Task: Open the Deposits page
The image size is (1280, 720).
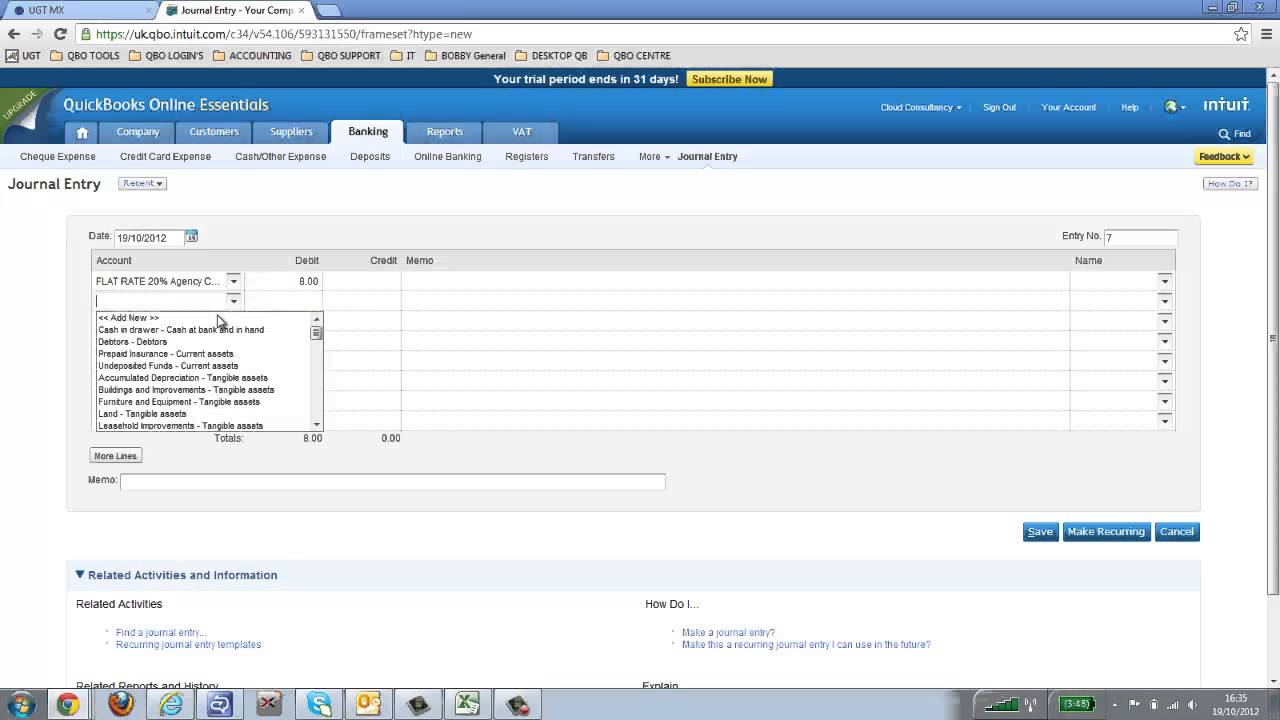Action: (370, 157)
